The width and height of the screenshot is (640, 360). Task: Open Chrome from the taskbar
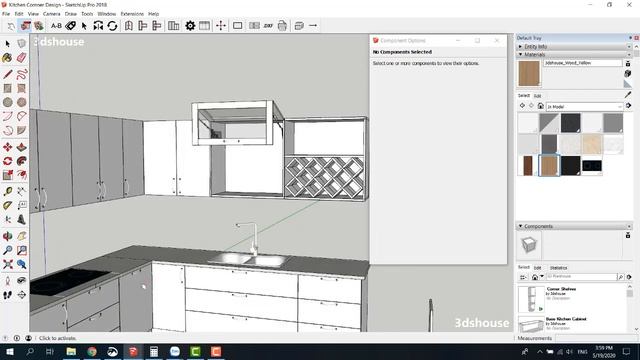tap(92, 351)
